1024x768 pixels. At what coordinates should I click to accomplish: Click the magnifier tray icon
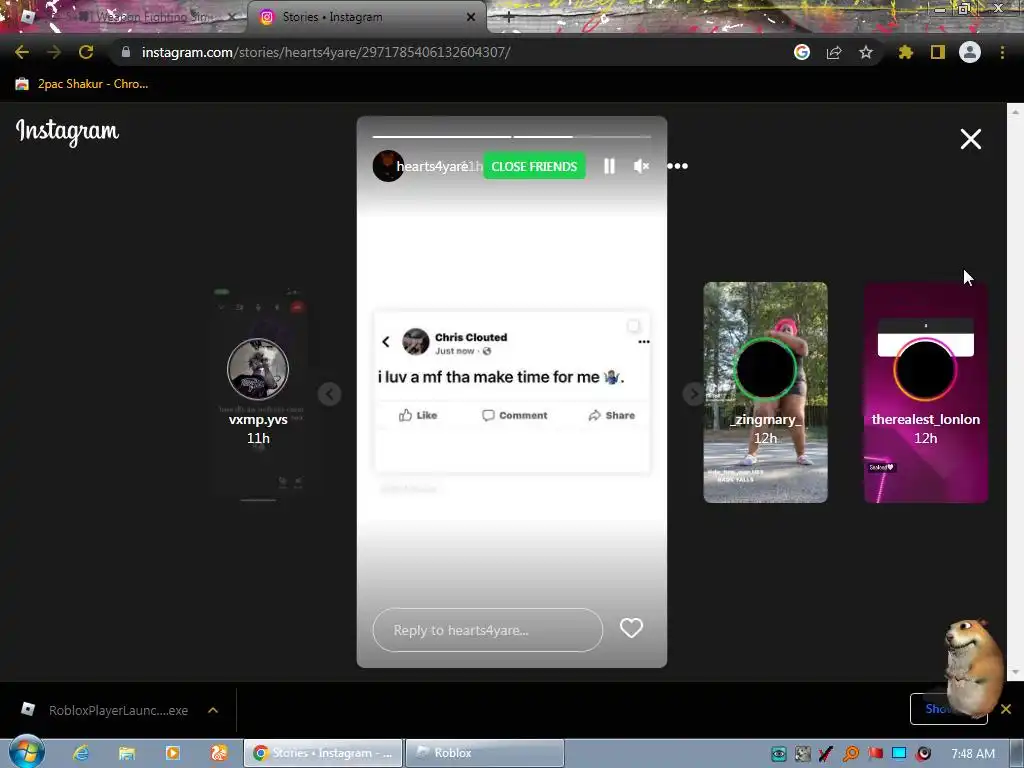pyautogui.click(x=850, y=754)
